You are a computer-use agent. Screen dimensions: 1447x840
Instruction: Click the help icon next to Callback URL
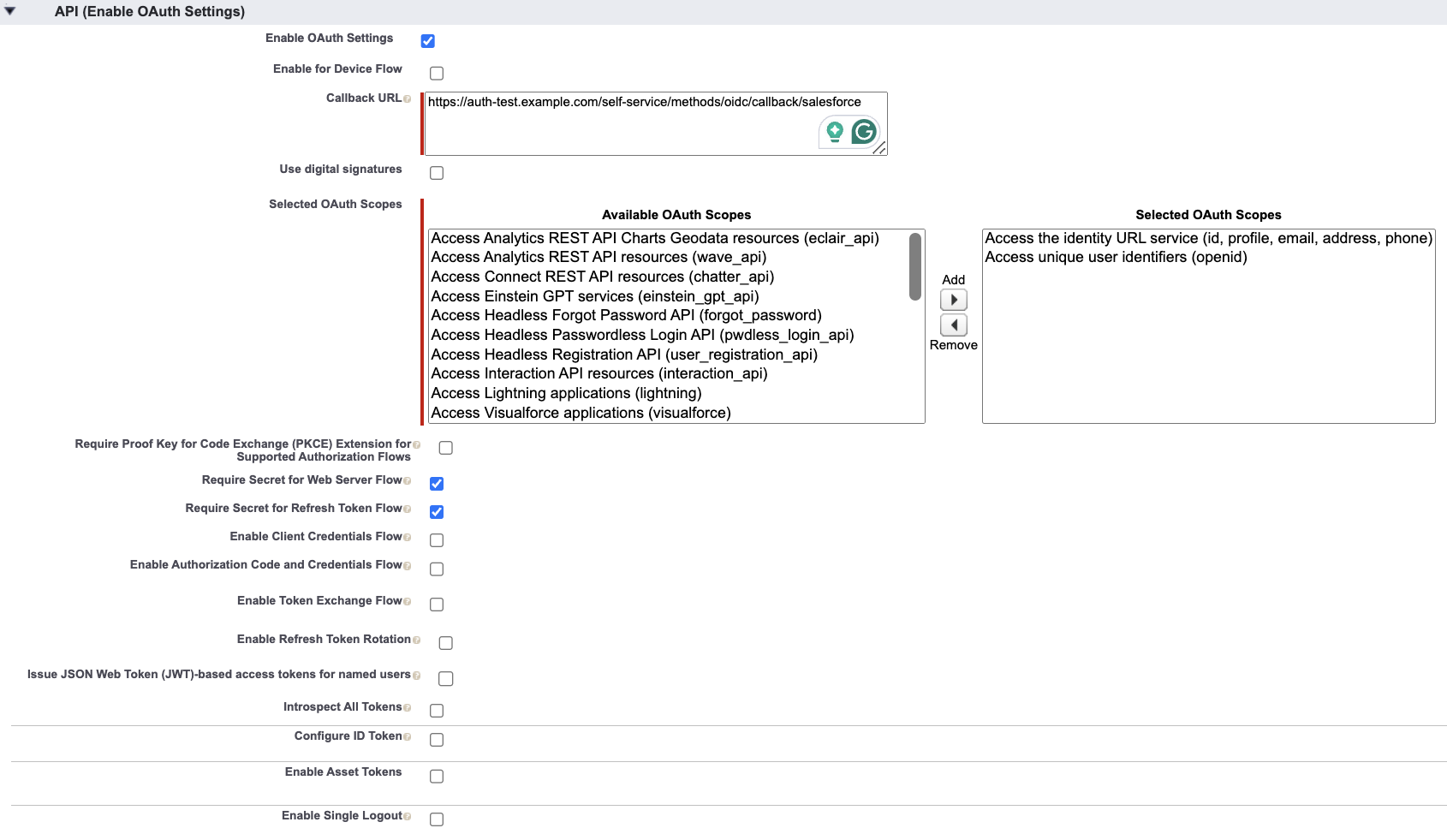[x=408, y=98]
